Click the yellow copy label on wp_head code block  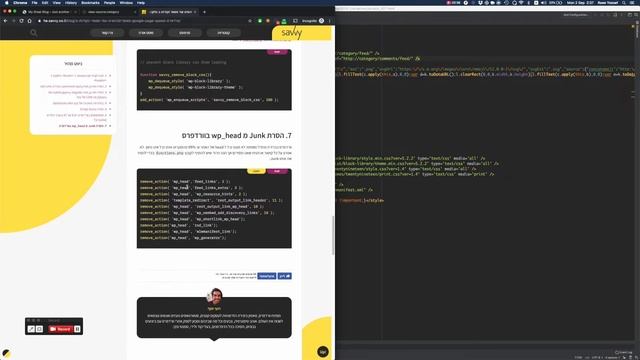(256, 171)
